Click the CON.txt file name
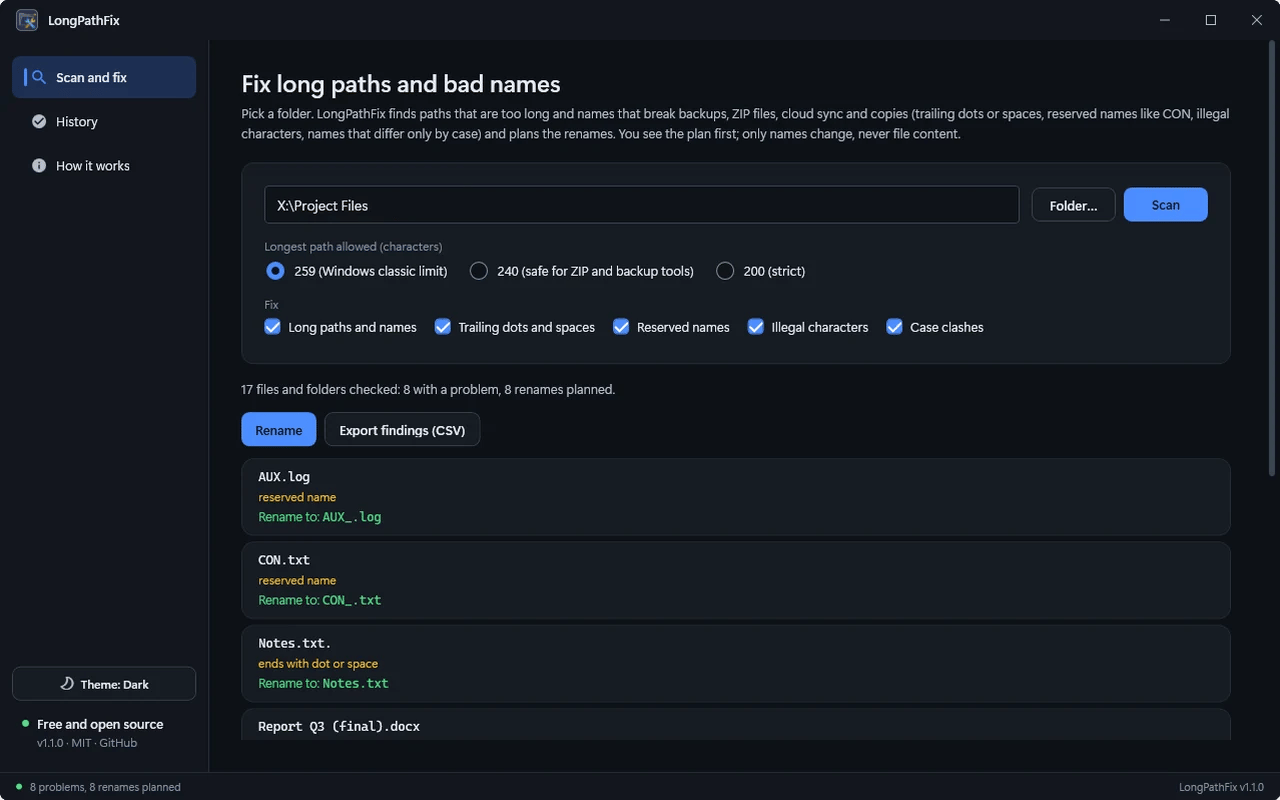The width and height of the screenshot is (1280, 800). 284,560
